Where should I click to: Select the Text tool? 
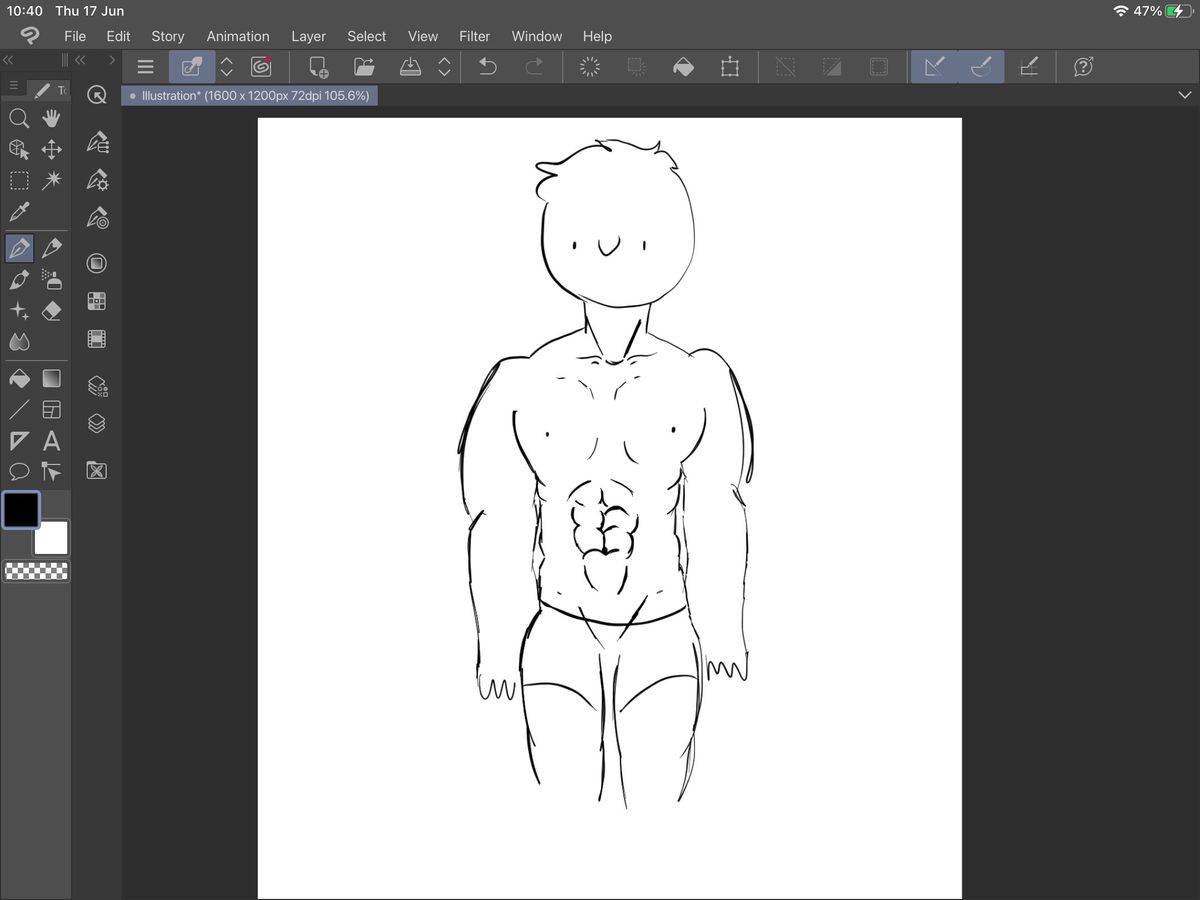pos(51,441)
